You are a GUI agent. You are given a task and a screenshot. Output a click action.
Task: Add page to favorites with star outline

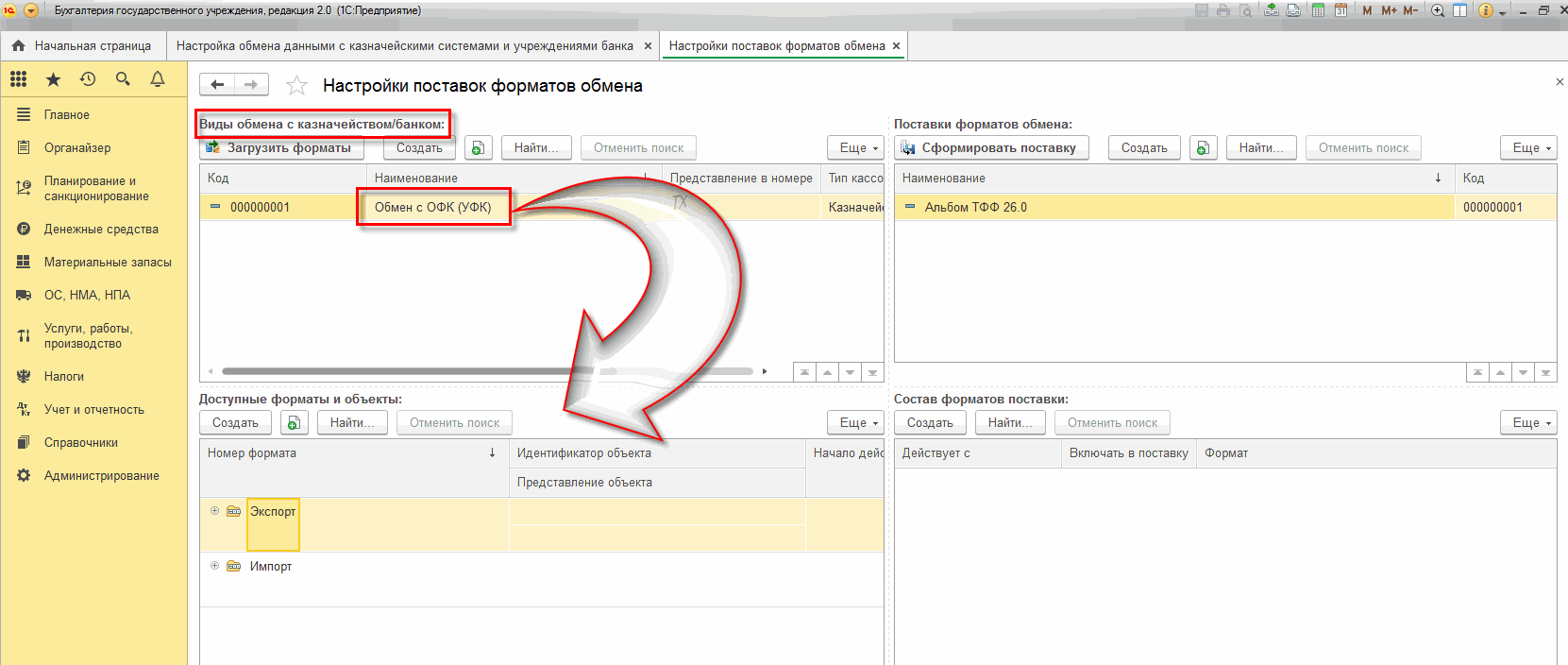pyautogui.click(x=296, y=86)
